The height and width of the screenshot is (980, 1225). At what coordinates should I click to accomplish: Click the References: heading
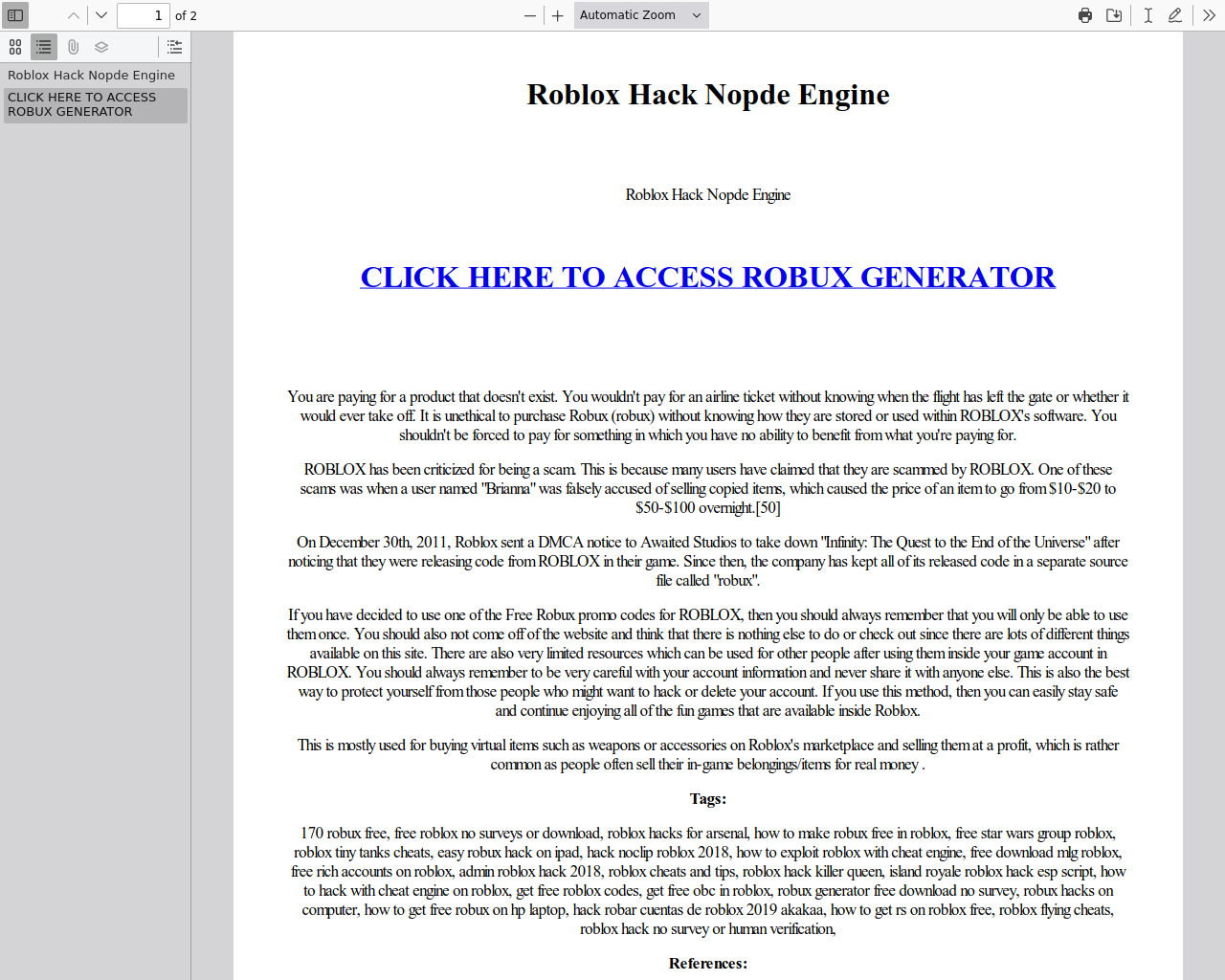pos(708,964)
